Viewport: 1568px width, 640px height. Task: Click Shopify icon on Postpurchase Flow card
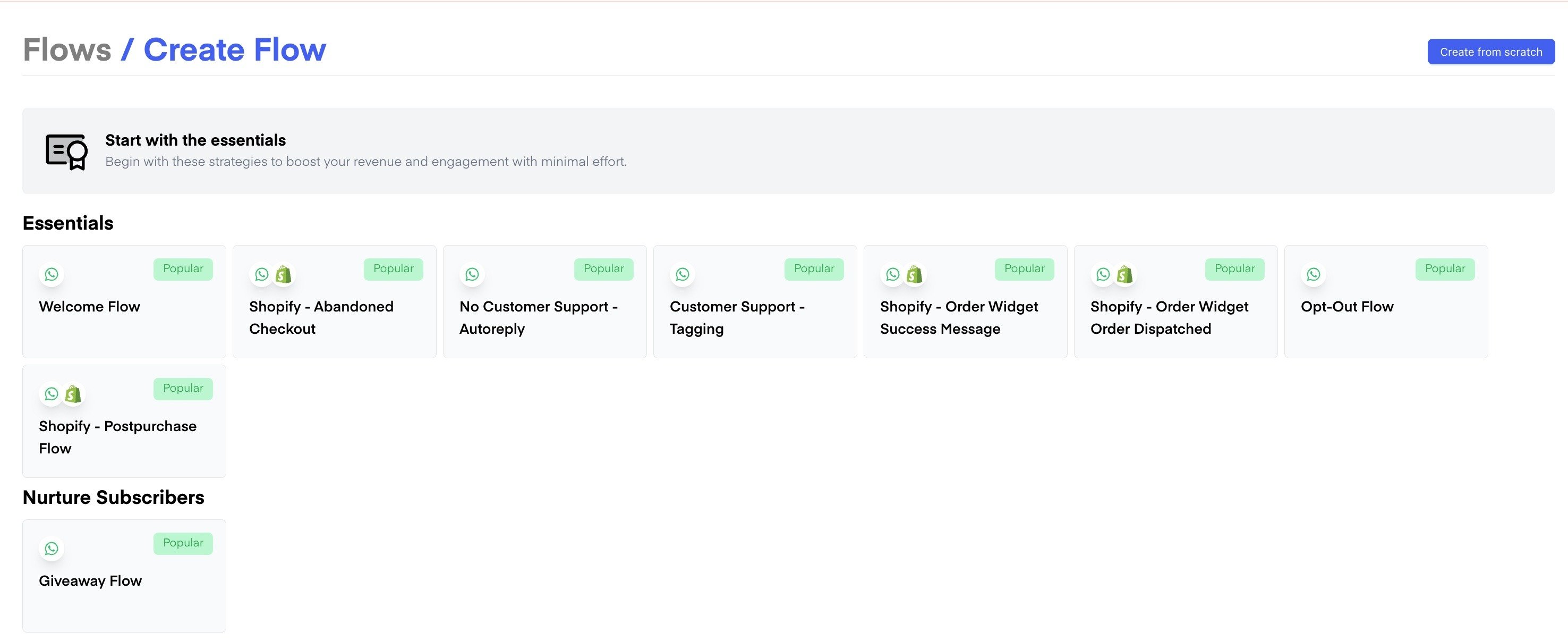(73, 394)
